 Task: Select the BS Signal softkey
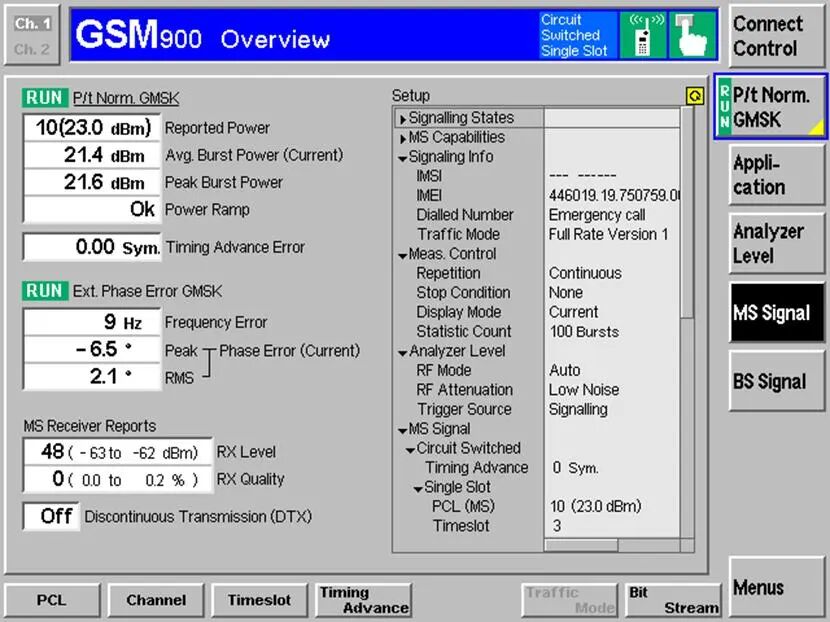click(776, 381)
